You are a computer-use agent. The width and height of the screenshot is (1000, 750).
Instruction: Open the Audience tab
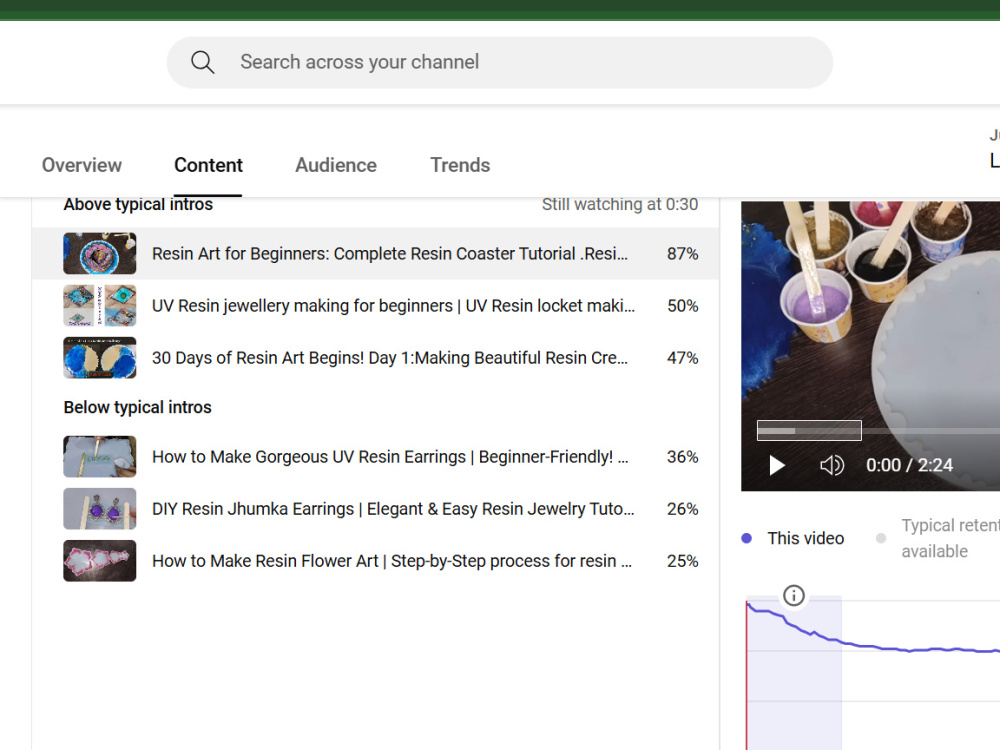pos(336,165)
